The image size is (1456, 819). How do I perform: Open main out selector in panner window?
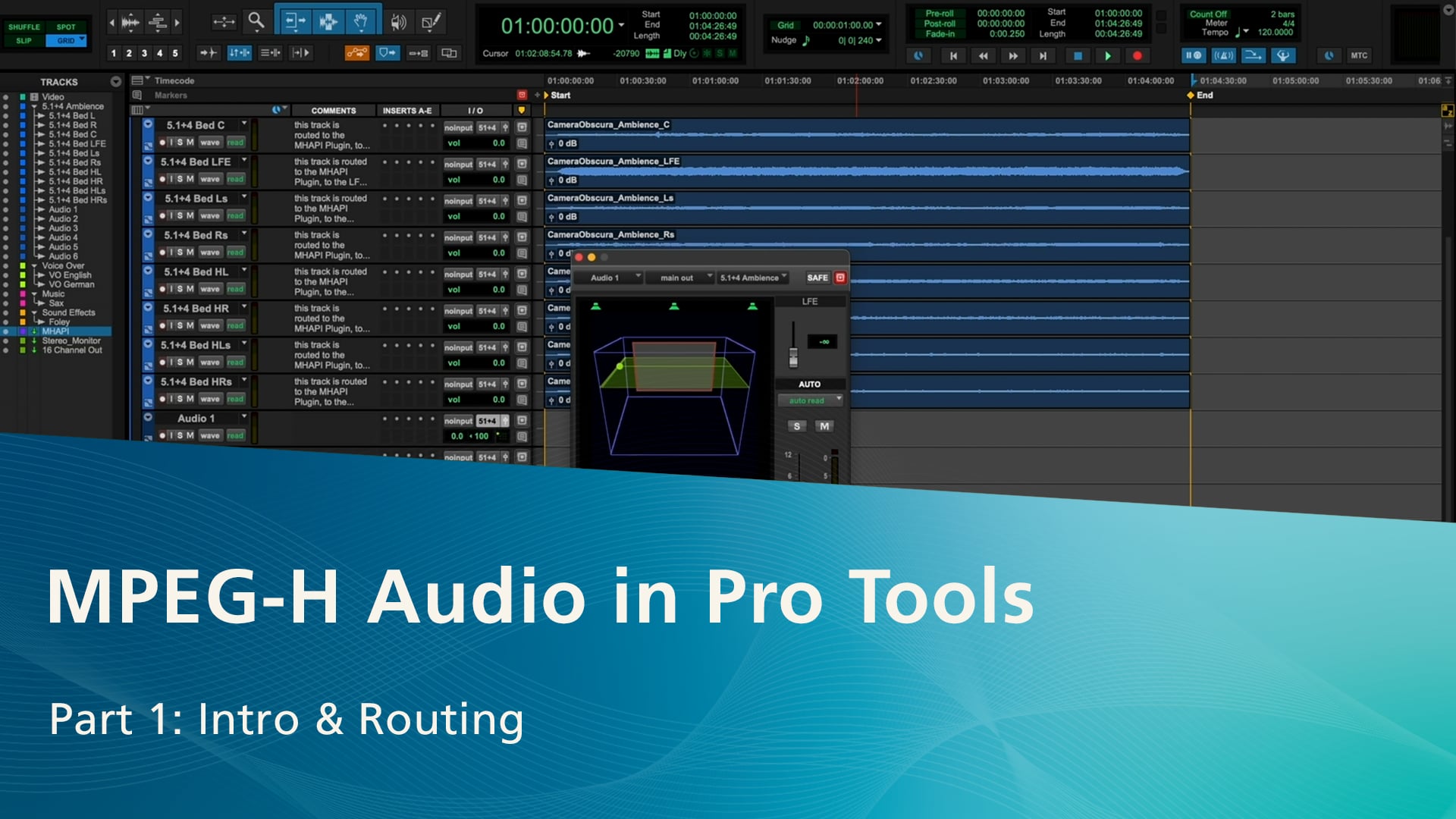click(x=681, y=278)
